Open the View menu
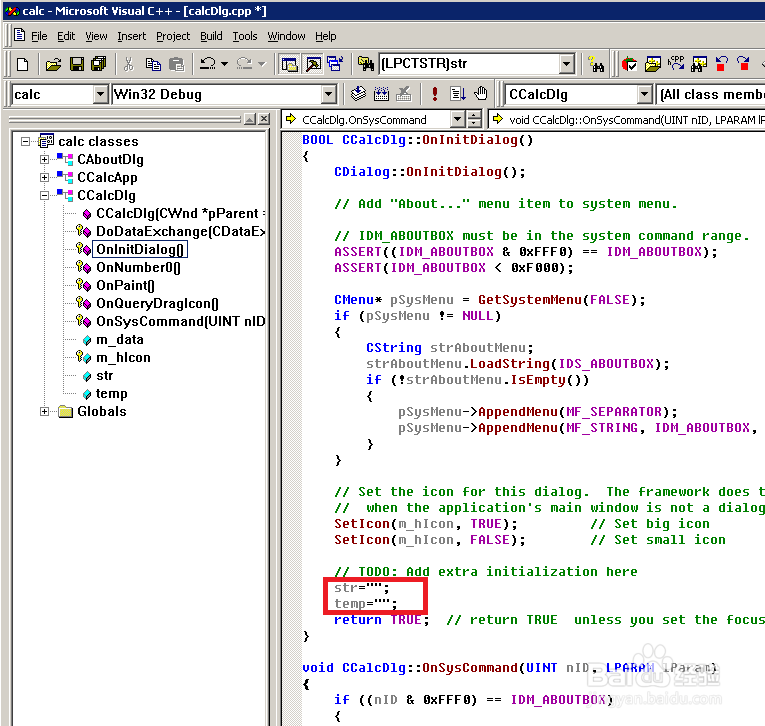Viewport: 765px width, 726px height. (96, 36)
